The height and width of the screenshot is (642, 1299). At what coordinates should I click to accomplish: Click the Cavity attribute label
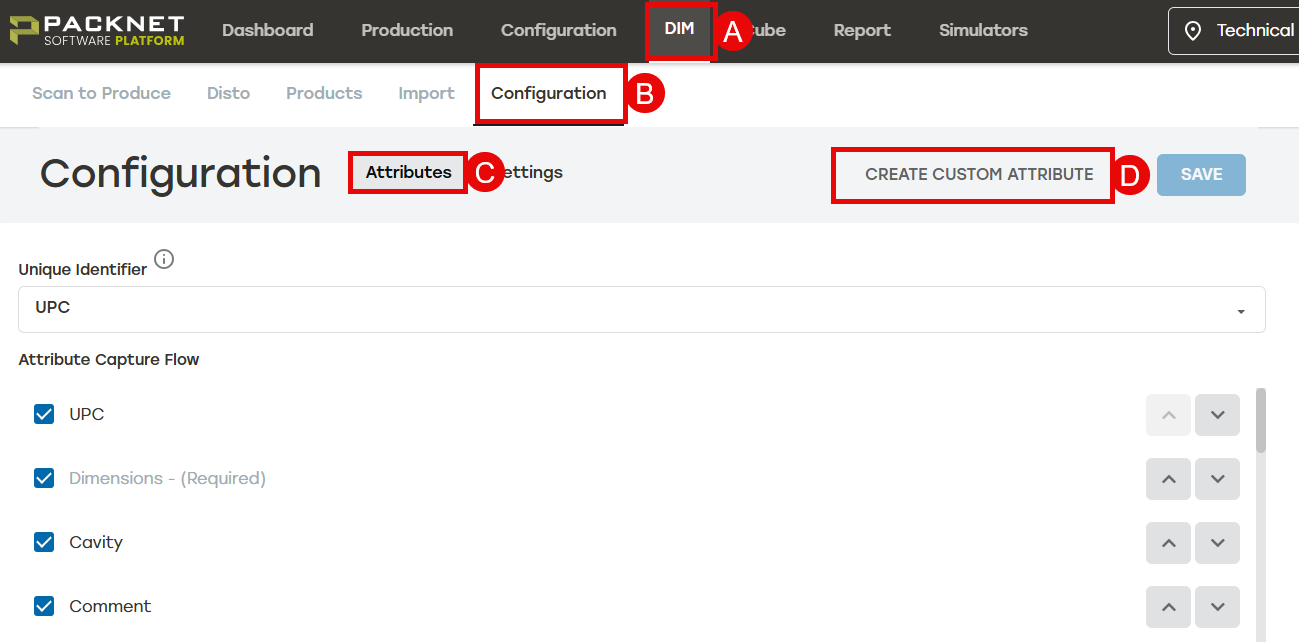click(x=96, y=542)
